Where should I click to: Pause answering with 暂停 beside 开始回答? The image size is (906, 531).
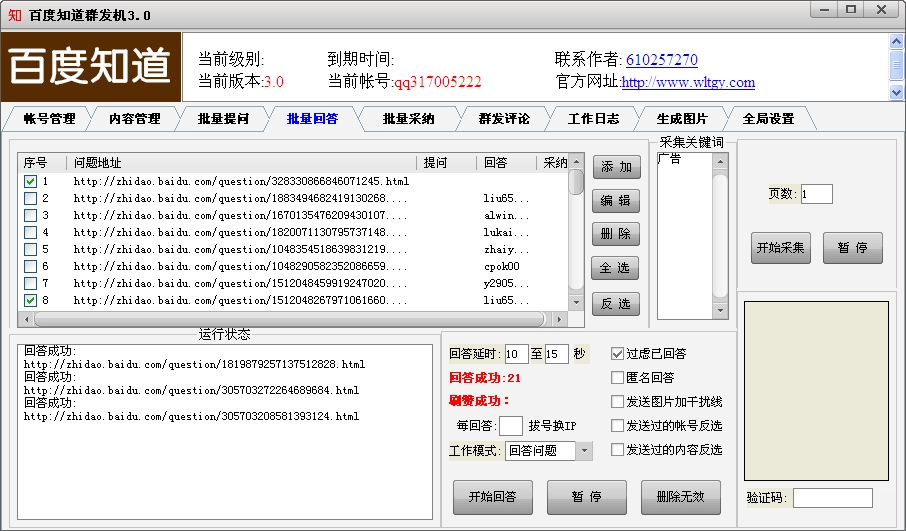click(587, 497)
